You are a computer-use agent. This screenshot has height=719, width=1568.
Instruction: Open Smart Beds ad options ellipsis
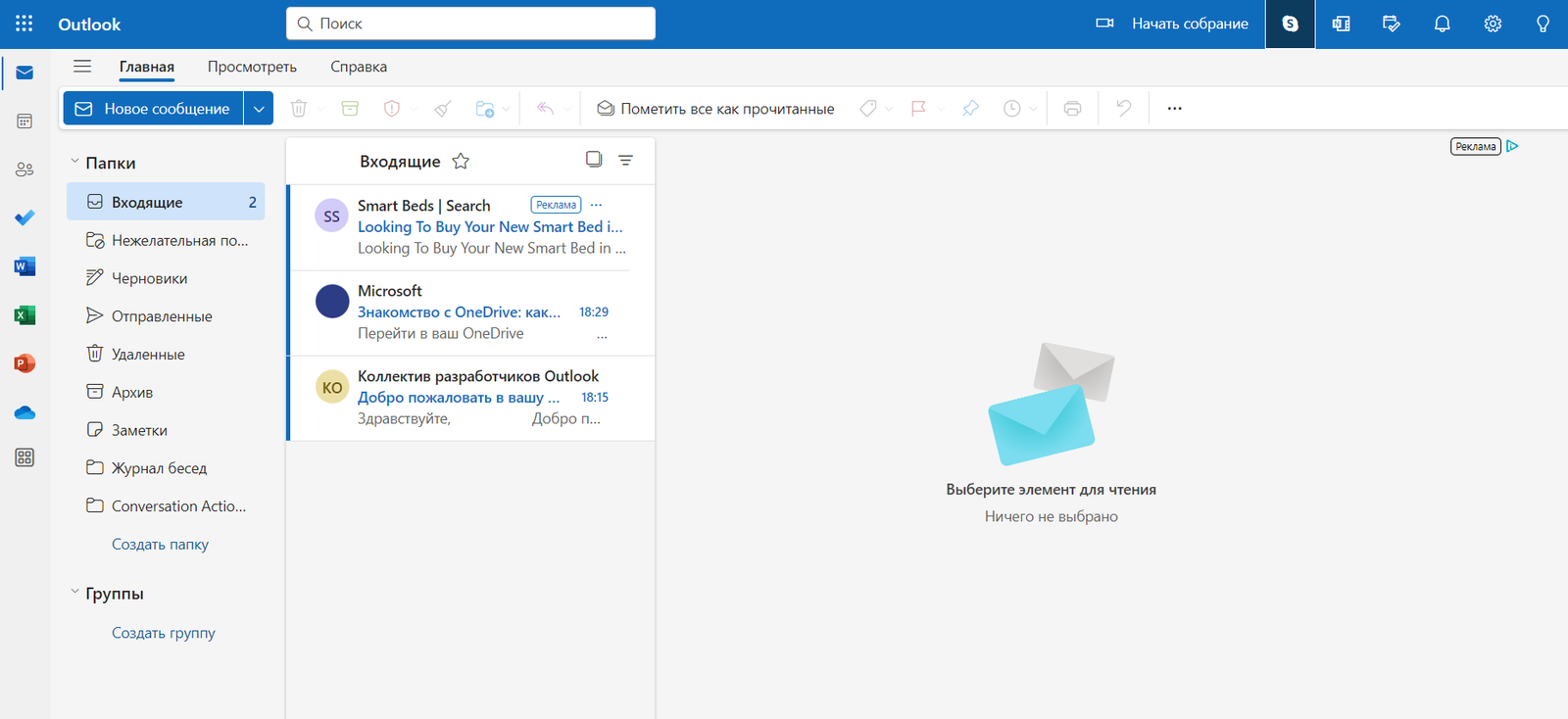point(596,205)
